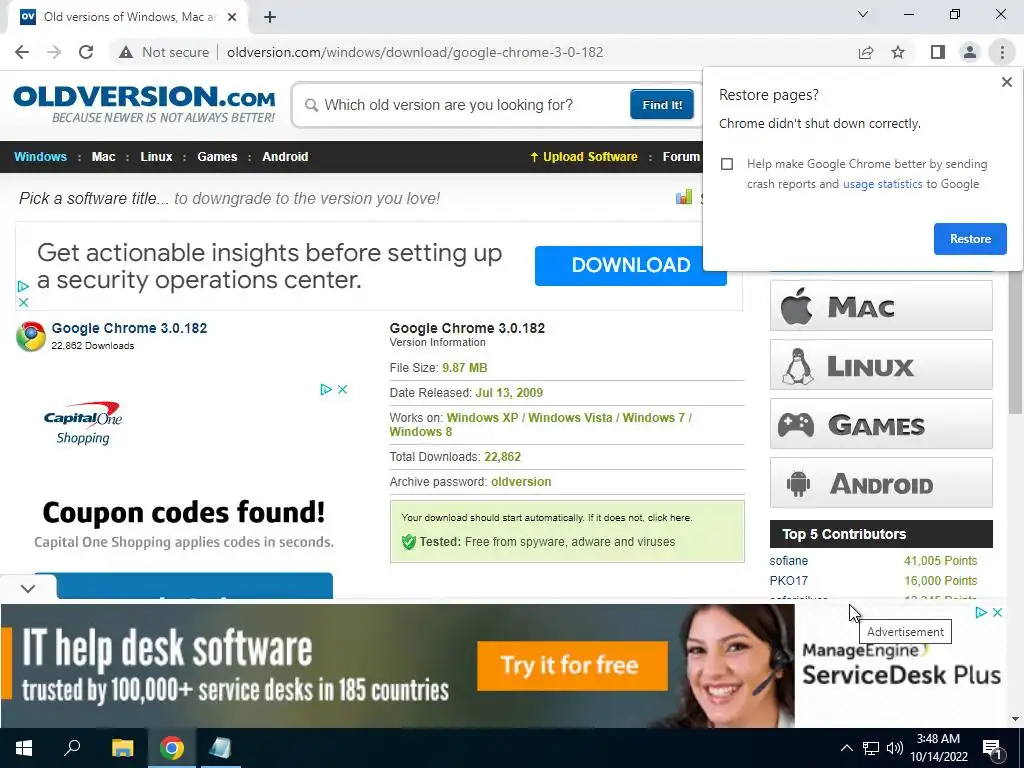Click AdChoices icon on bottom banner ad
1024x768 pixels.
coord(981,613)
